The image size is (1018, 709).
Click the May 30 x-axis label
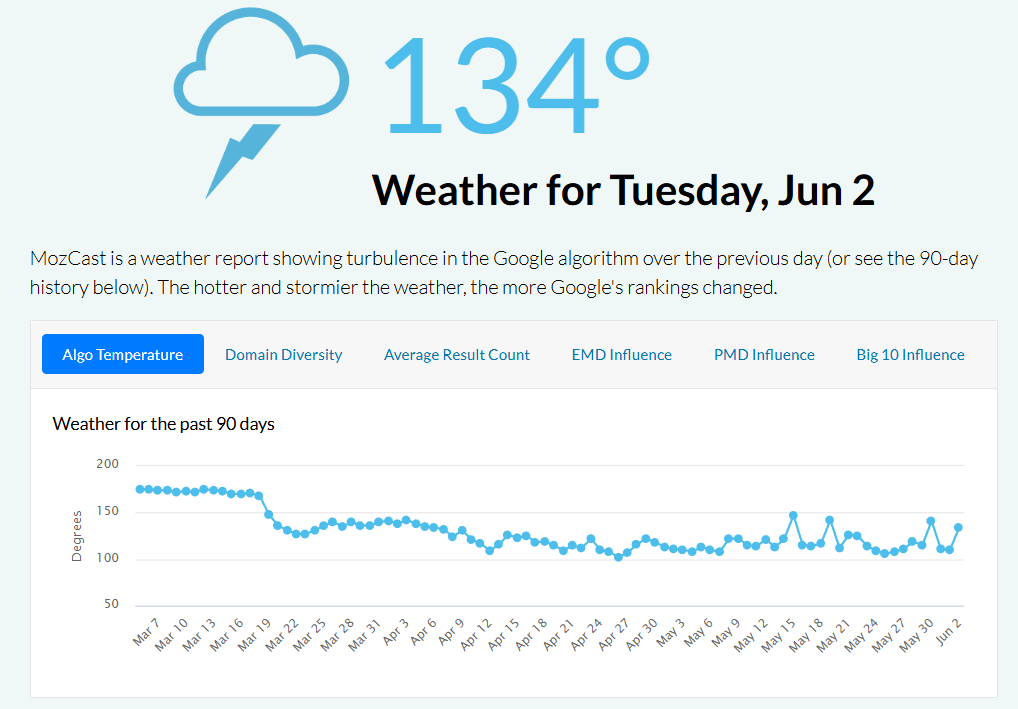coord(916,634)
